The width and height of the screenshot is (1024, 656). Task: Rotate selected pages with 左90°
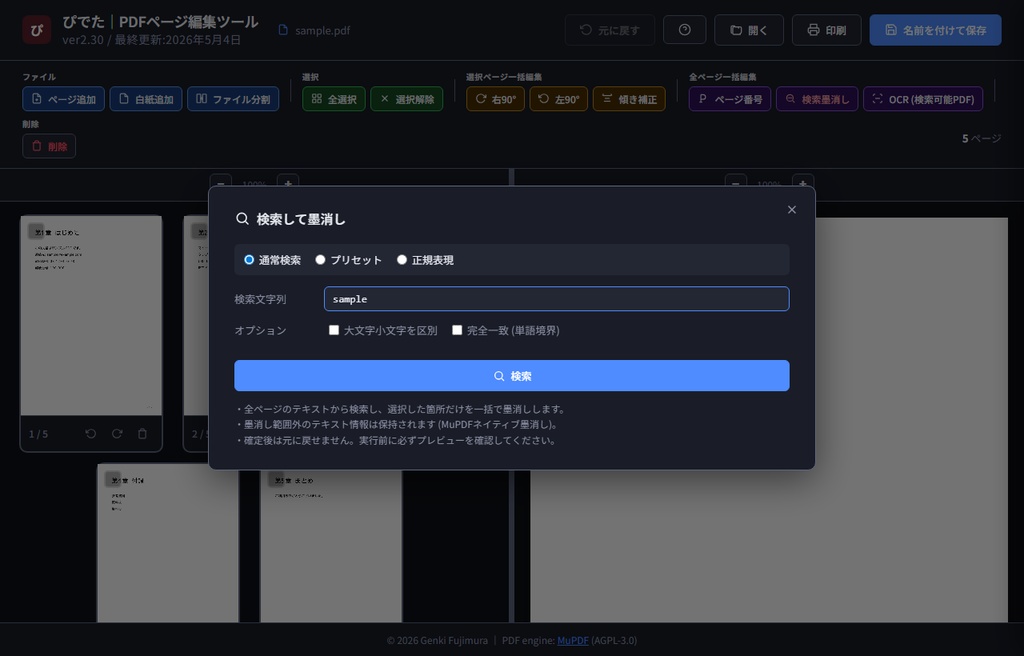pos(558,99)
